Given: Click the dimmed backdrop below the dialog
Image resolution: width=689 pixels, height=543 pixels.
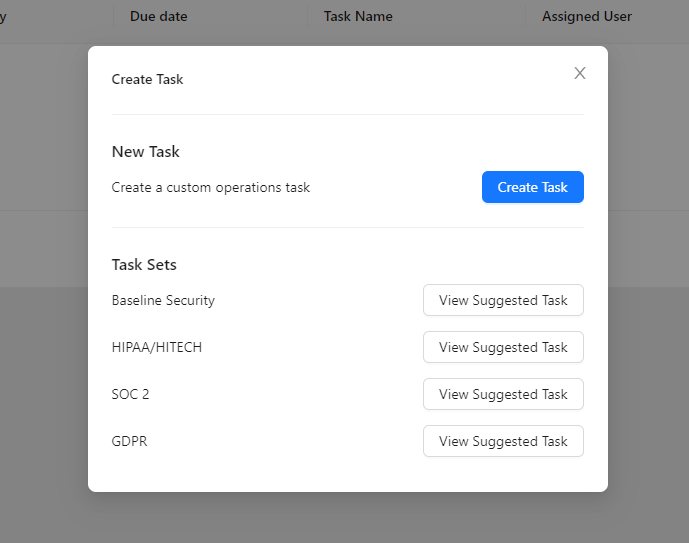Looking at the screenshot, I should (344, 518).
